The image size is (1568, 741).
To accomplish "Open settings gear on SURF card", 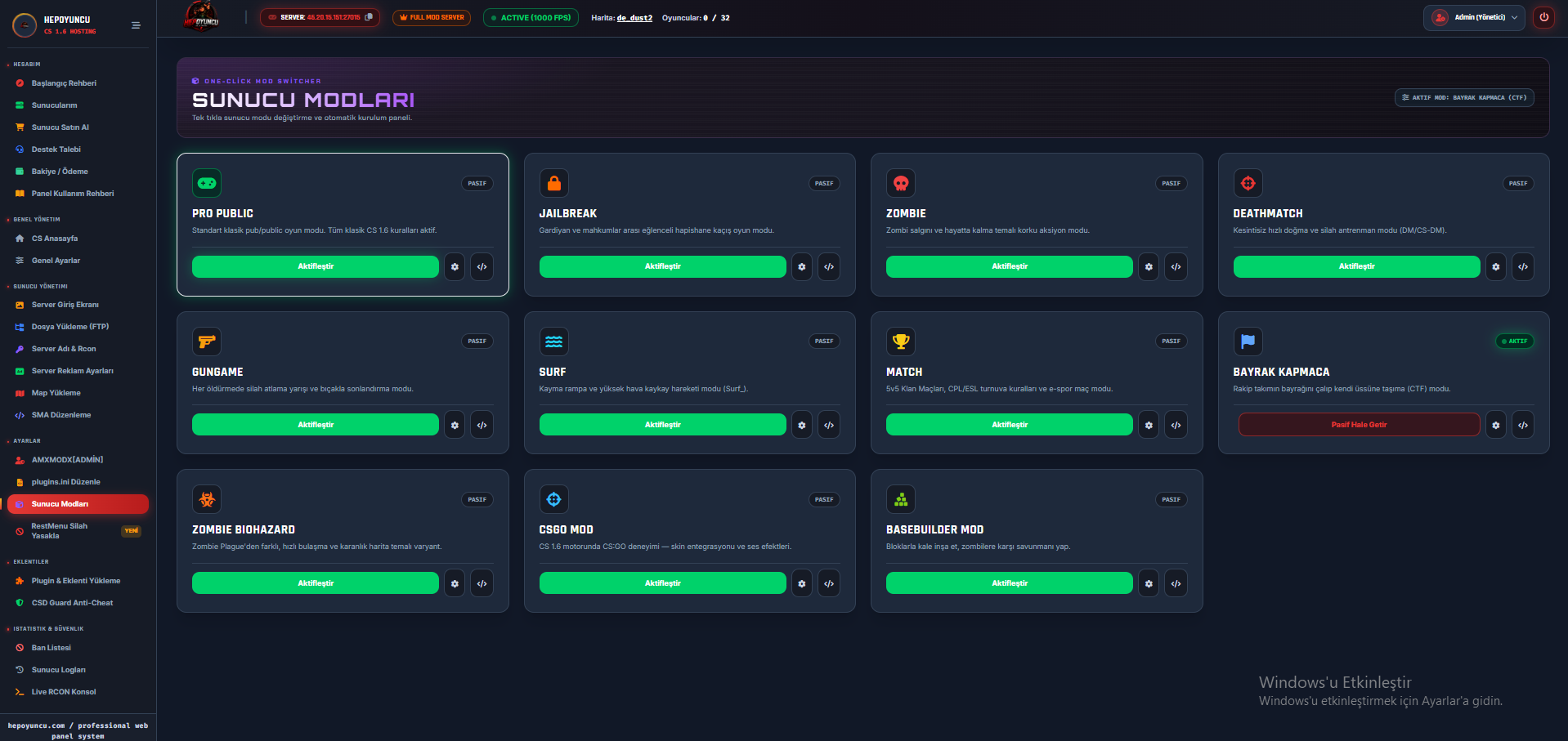I will point(802,425).
